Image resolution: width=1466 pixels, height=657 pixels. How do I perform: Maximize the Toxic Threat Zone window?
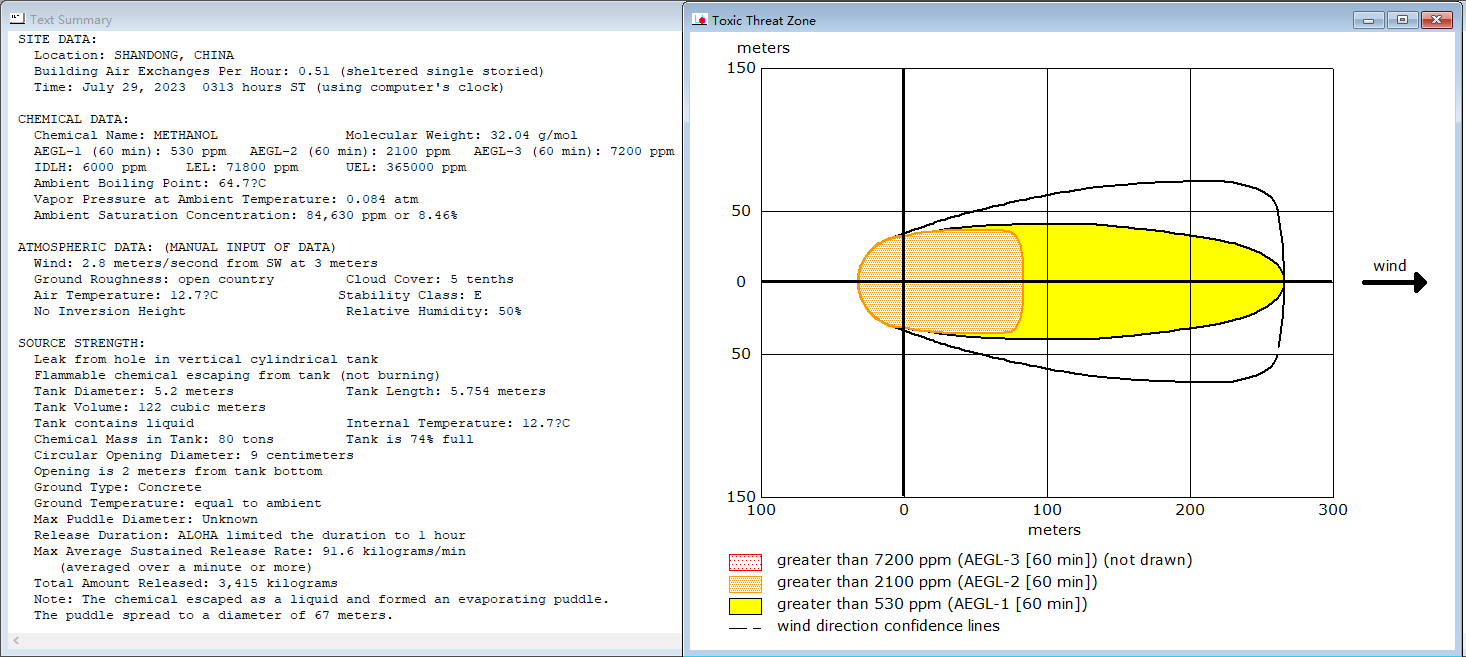[x=1402, y=19]
